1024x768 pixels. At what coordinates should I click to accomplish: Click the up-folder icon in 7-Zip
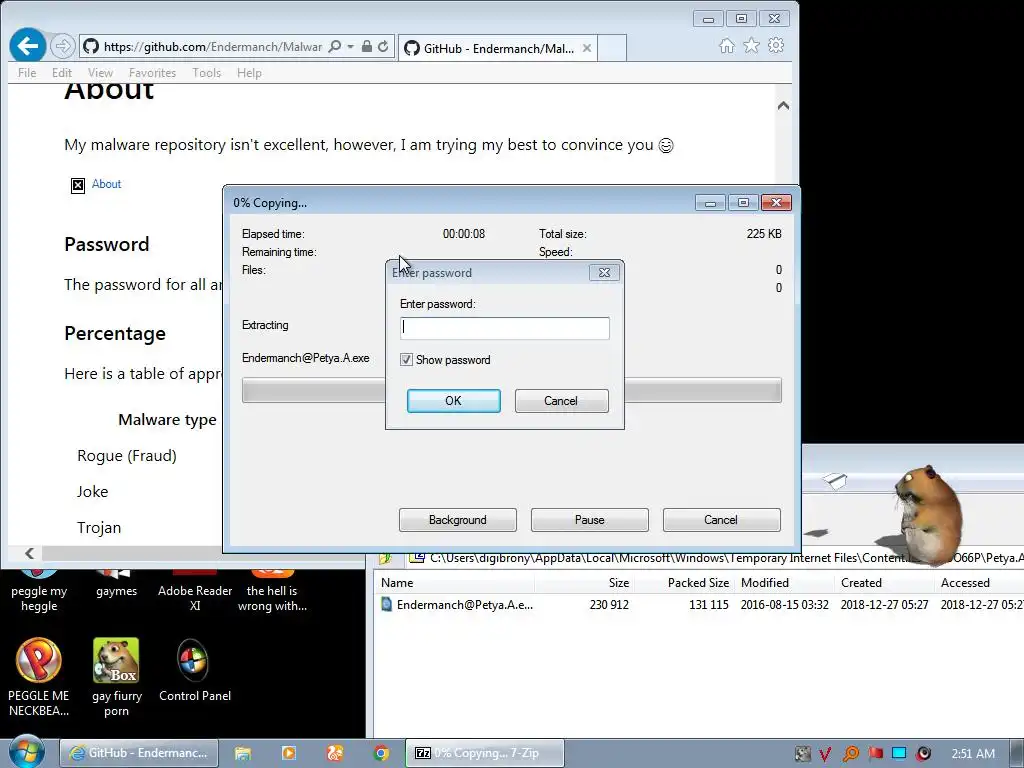(x=385, y=559)
